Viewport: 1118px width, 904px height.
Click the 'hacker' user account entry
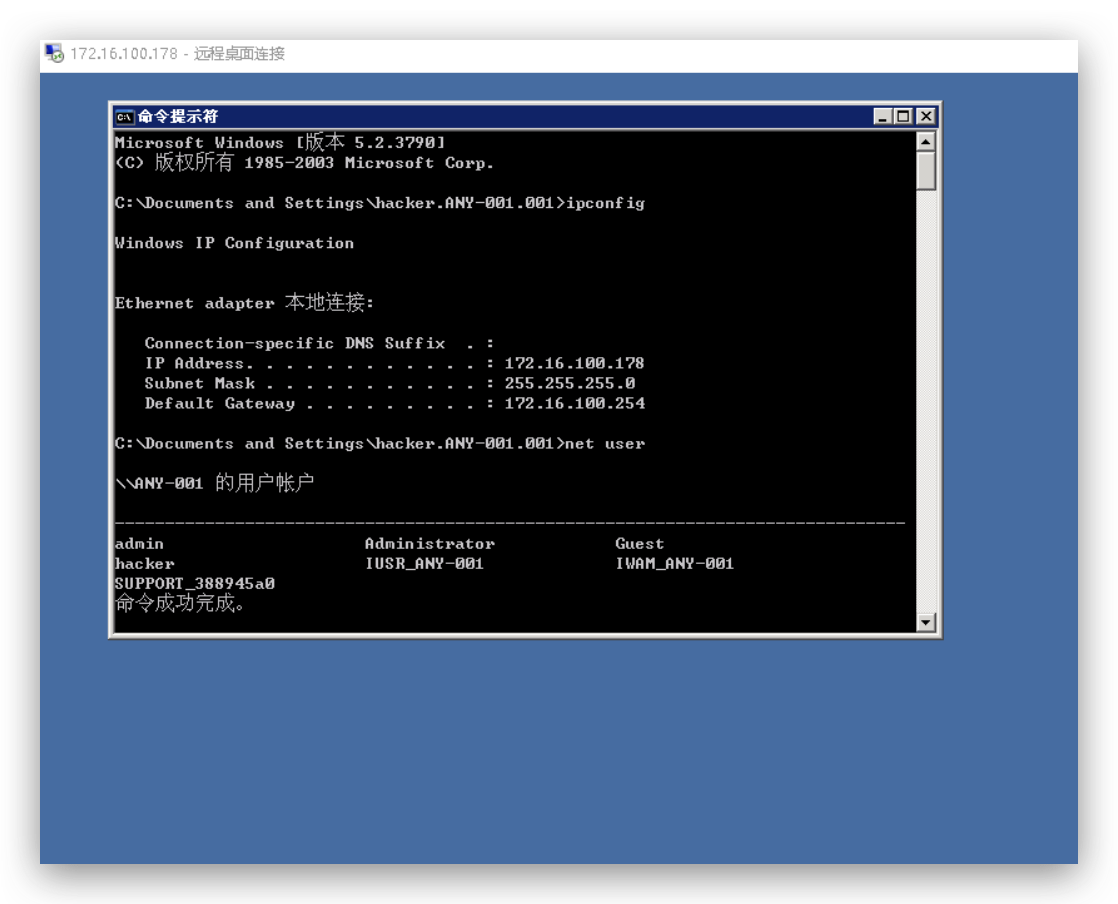pyautogui.click(x=145, y=563)
